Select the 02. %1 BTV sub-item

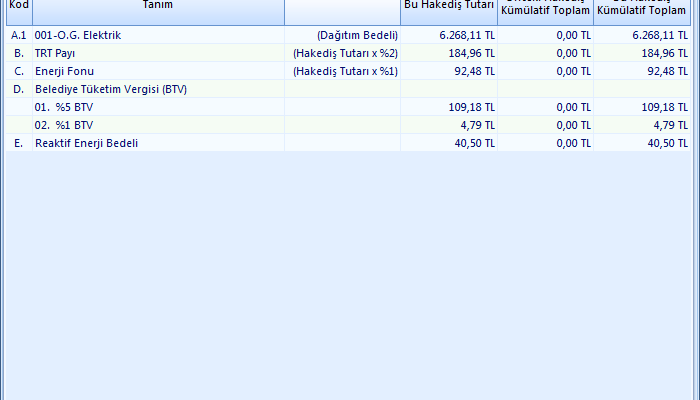click(x=64, y=125)
